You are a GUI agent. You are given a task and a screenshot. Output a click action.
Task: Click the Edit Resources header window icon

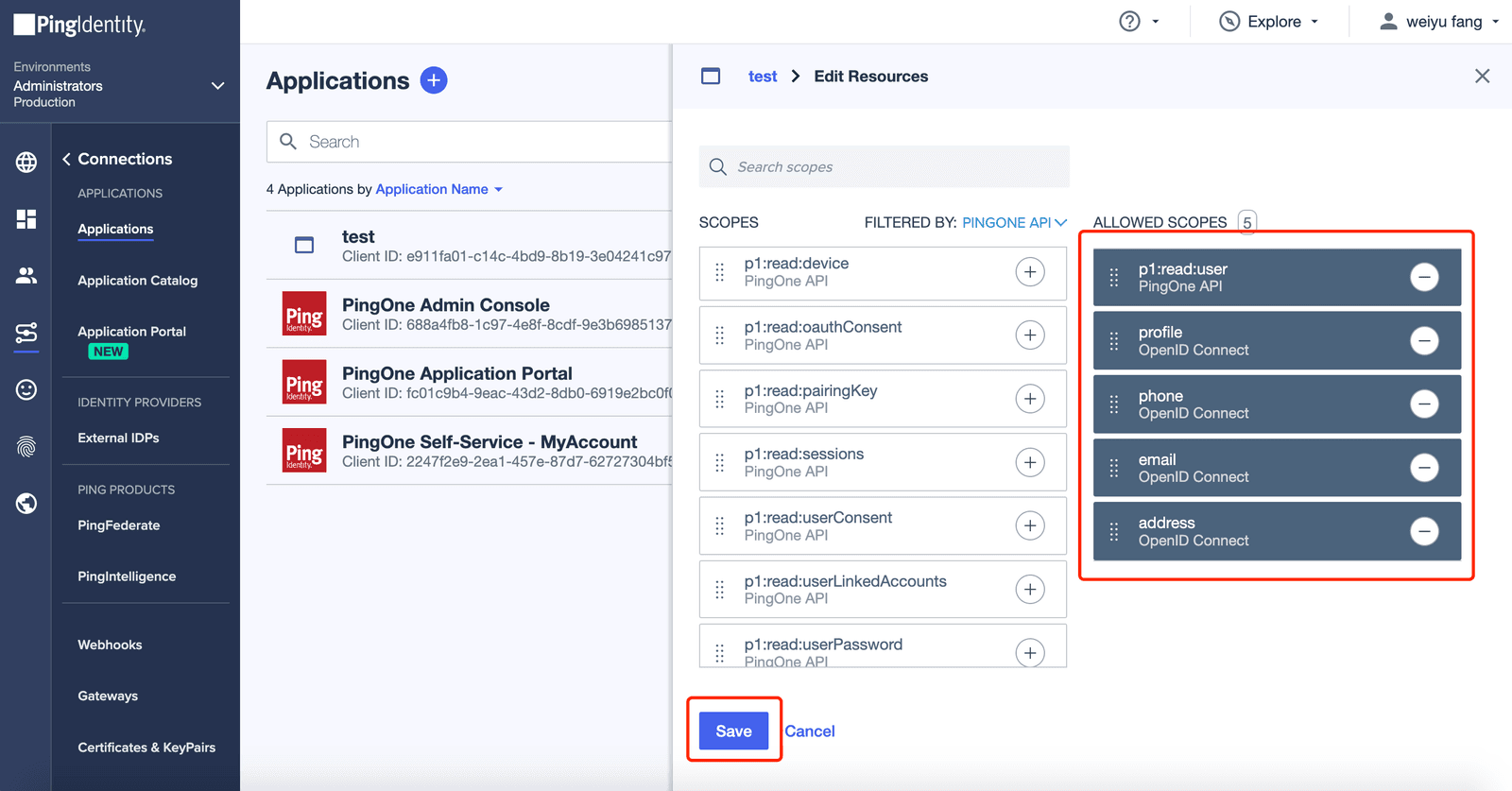(x=711, y=76)
